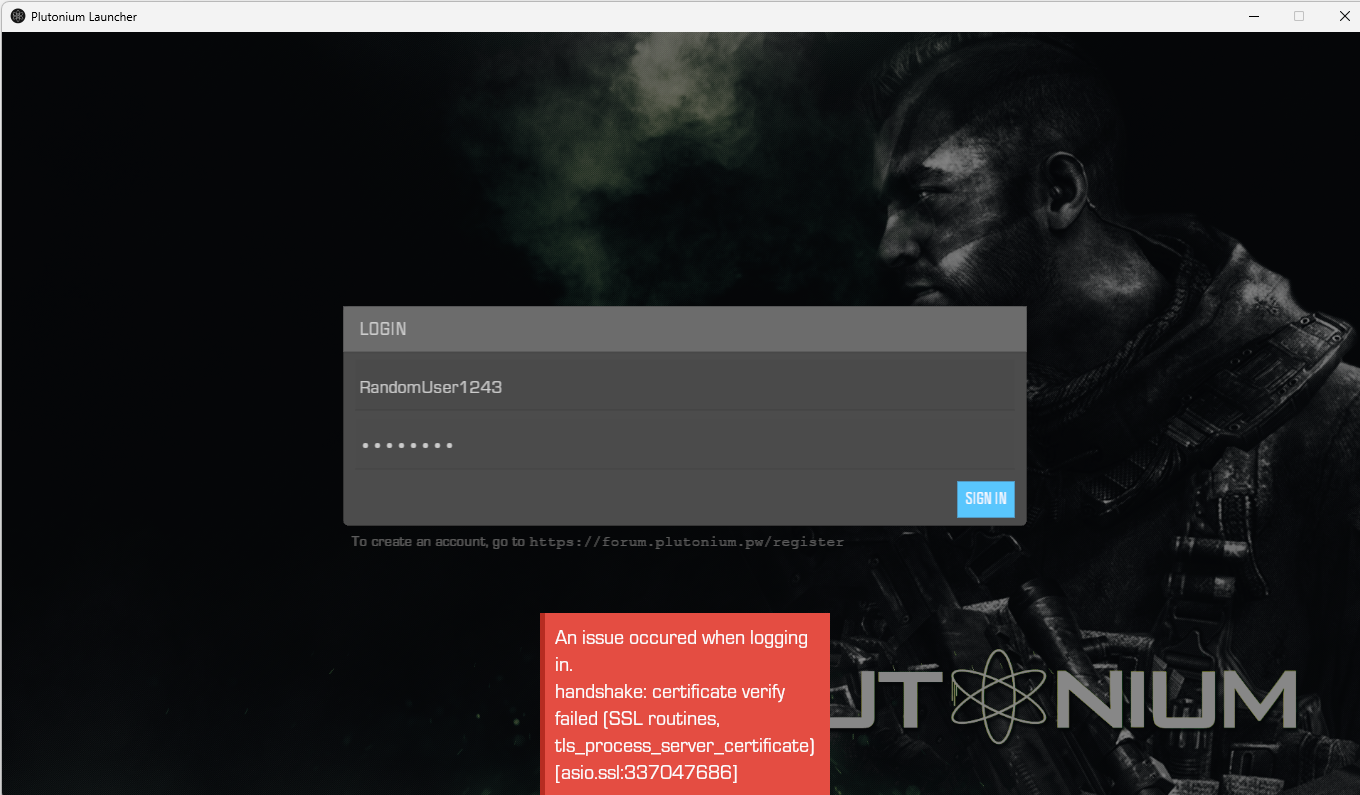Click empty panel area left of SIGN IN
Viewport: 1360px width, 795px height.
tap(650, 499)
